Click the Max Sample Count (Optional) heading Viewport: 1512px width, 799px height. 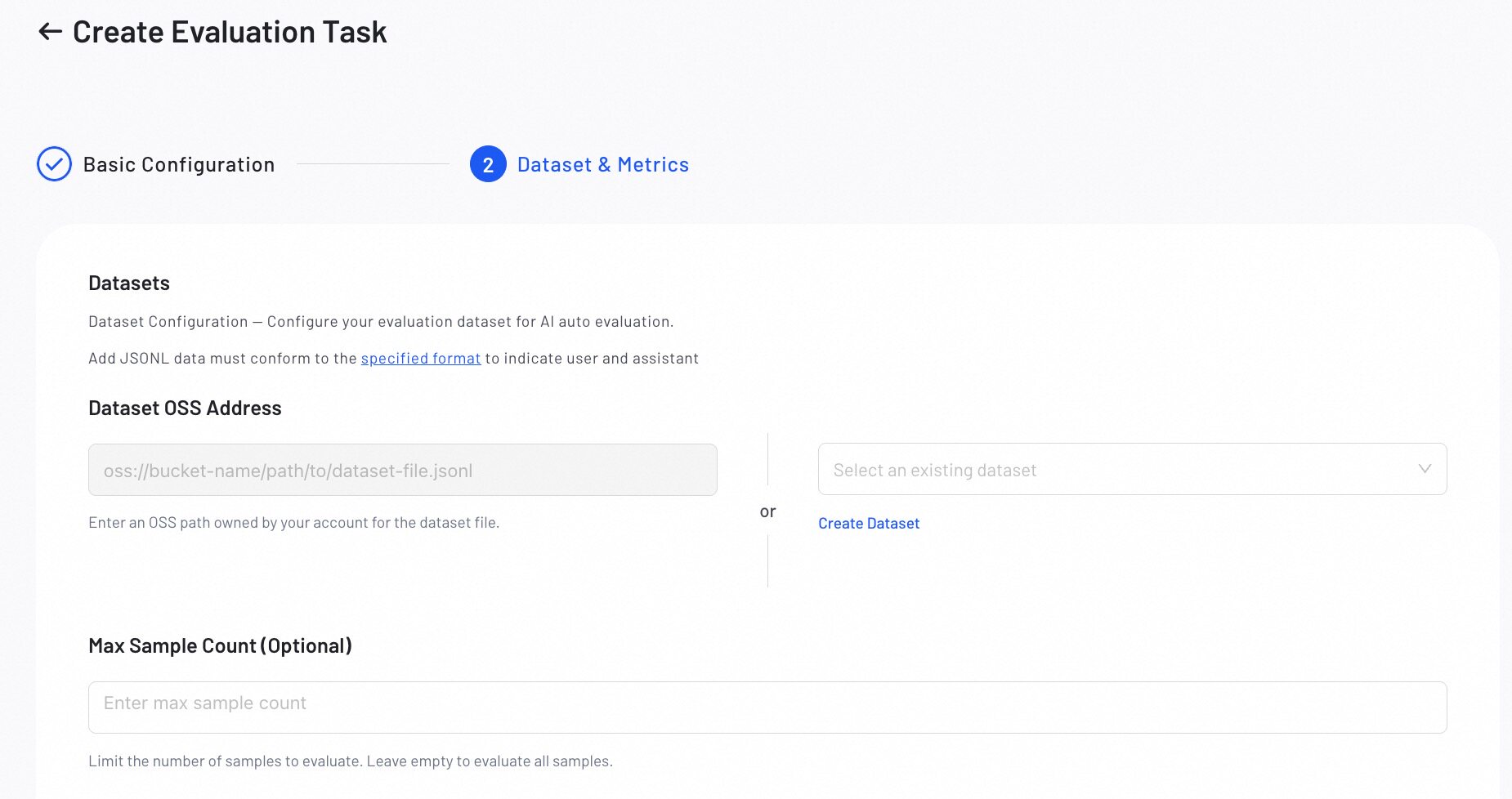[x=220, y=645]
